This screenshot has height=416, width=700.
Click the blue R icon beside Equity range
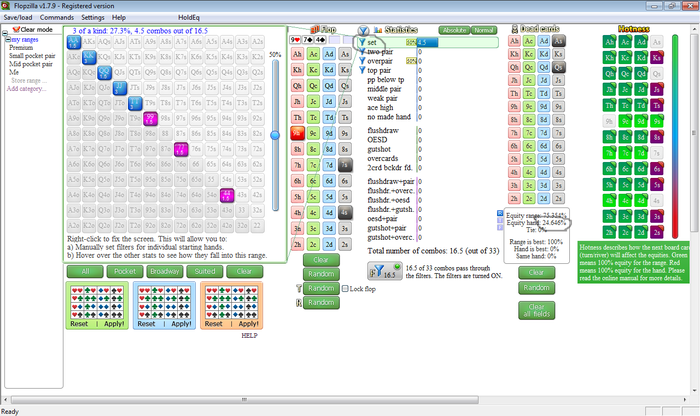pos(500,213)
